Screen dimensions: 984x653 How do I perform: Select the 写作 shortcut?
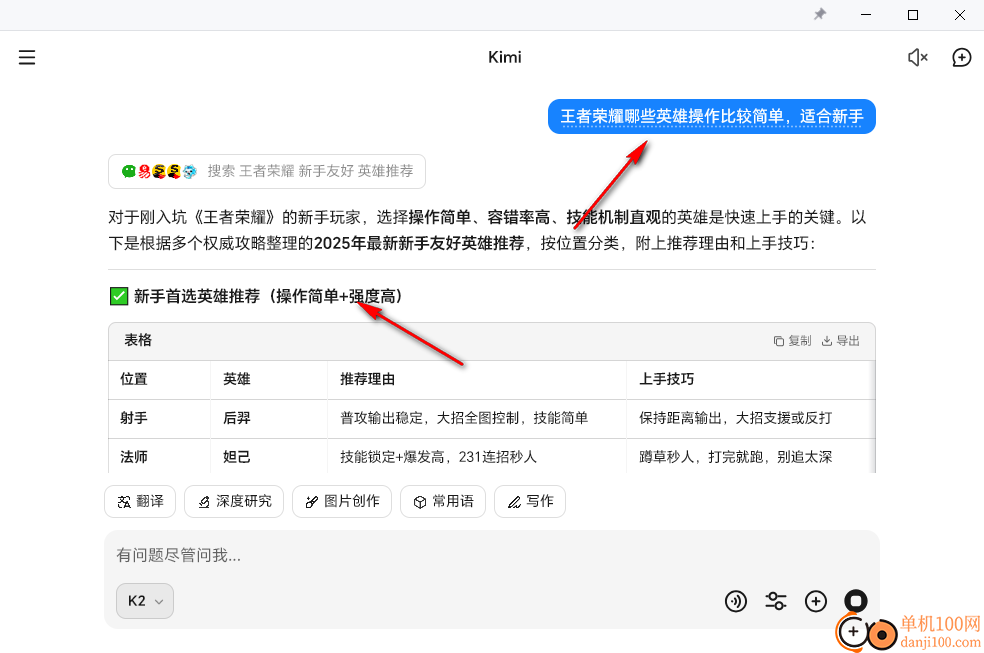530,501
